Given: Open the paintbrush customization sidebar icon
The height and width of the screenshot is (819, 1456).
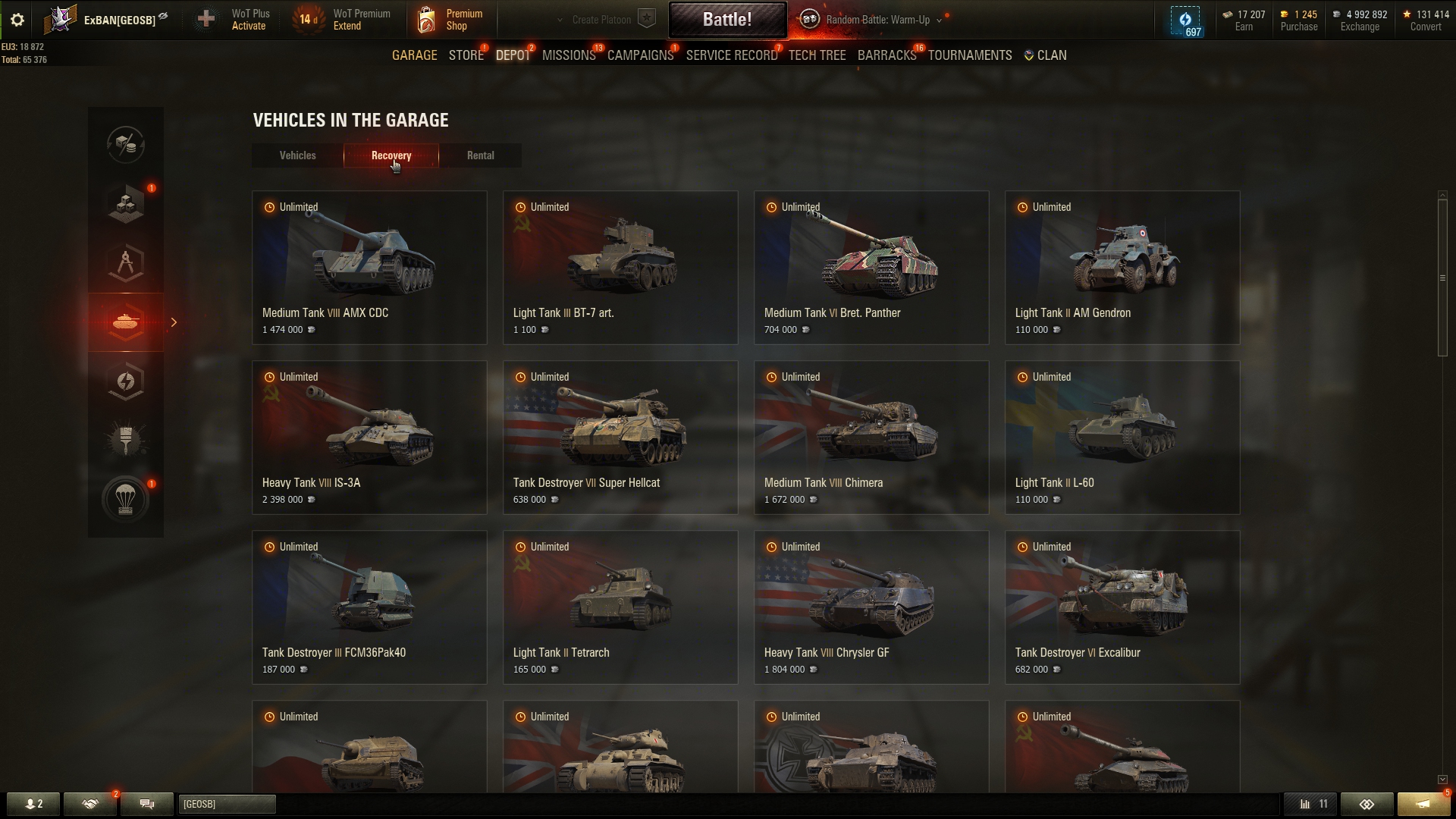Looking at the screenshot, I should tap(126, 440).
